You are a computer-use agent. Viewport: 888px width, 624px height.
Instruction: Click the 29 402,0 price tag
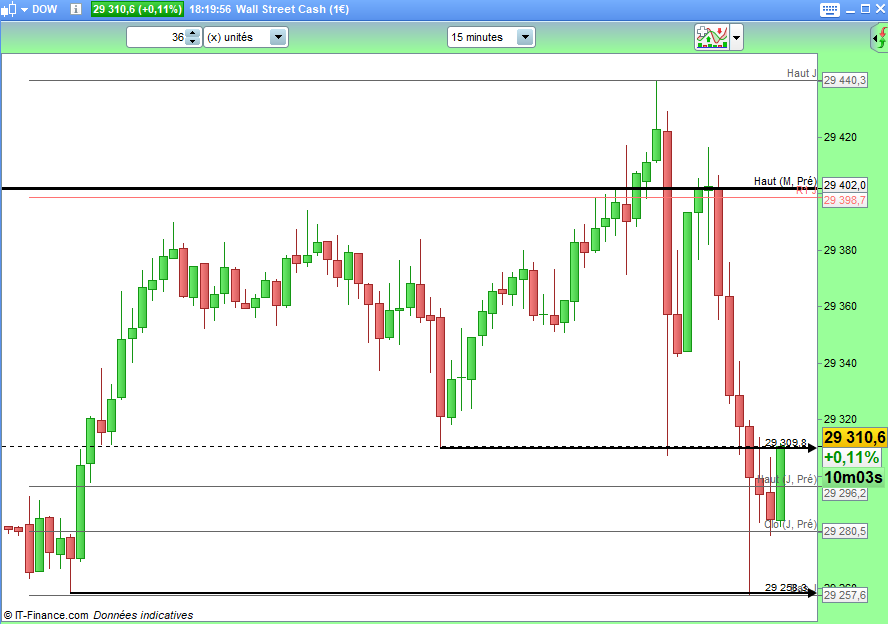pos(844,185)
